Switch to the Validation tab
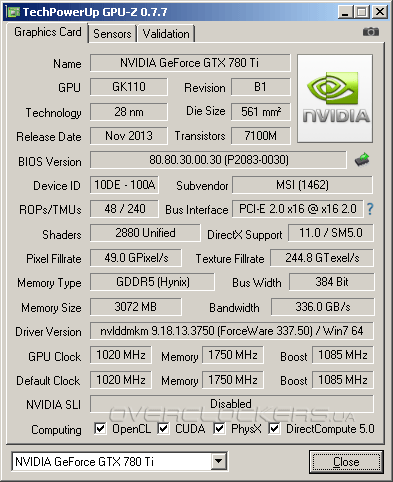The width and height of the screenshot is (393, 482). (166, 34)
